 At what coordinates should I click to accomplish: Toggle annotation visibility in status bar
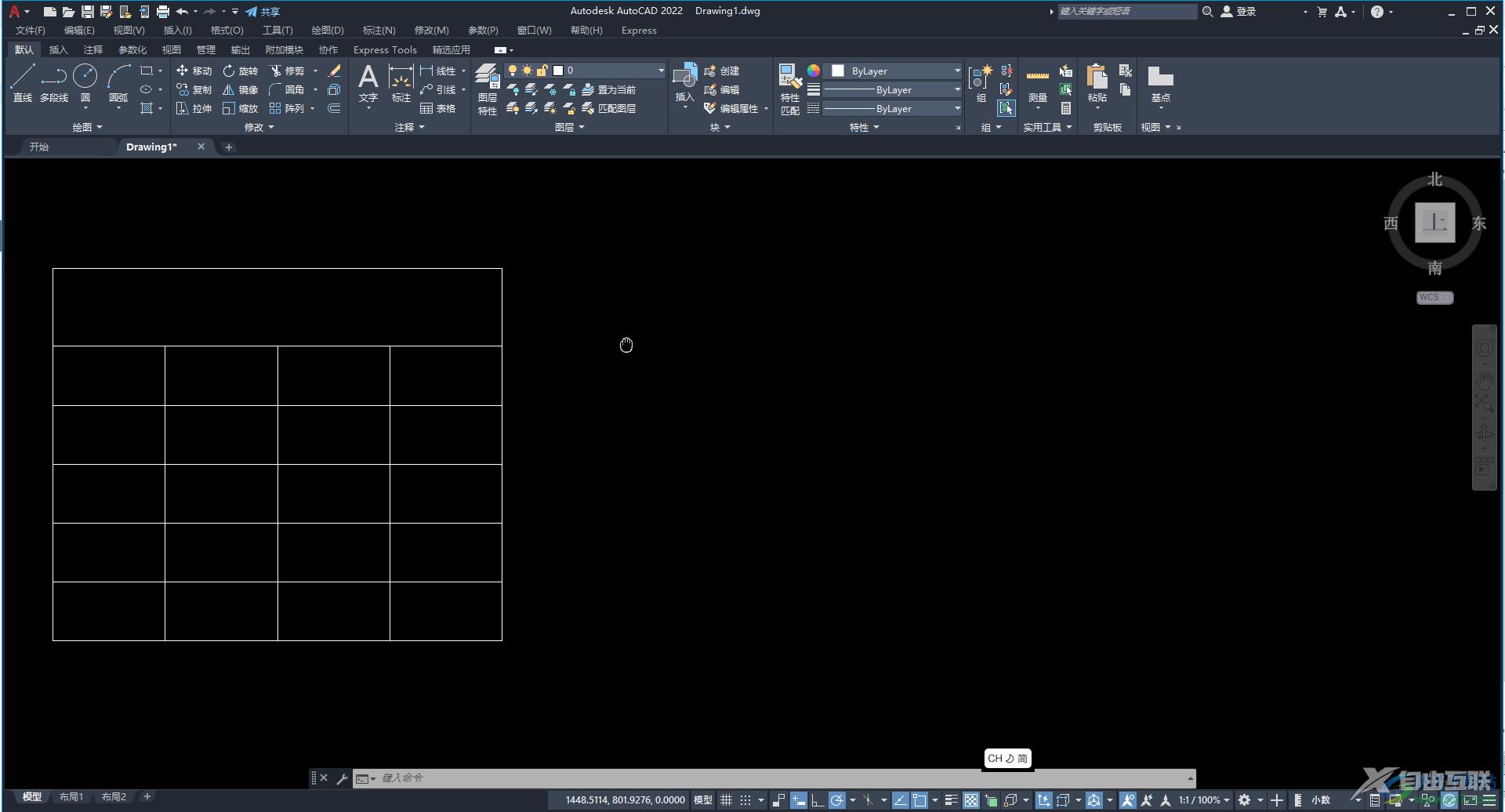coord(1128,800)
